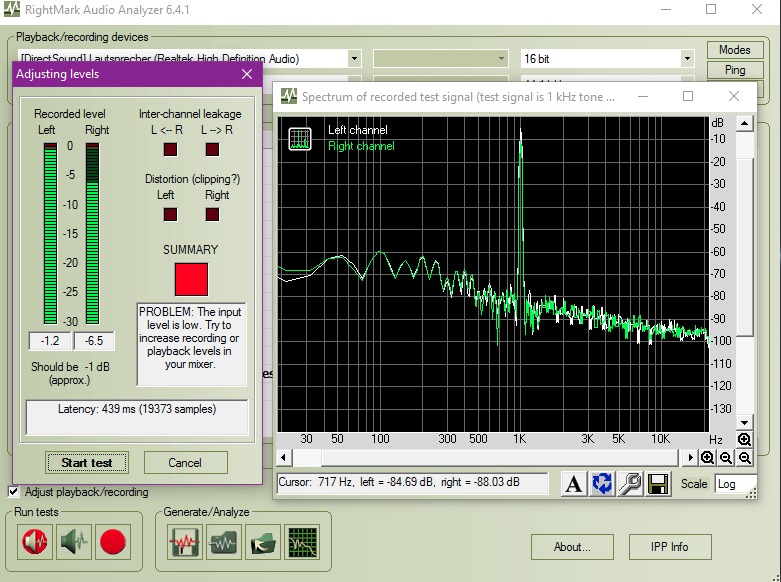Close the spectrum of recorded test signal window

(x=734, y=96)
